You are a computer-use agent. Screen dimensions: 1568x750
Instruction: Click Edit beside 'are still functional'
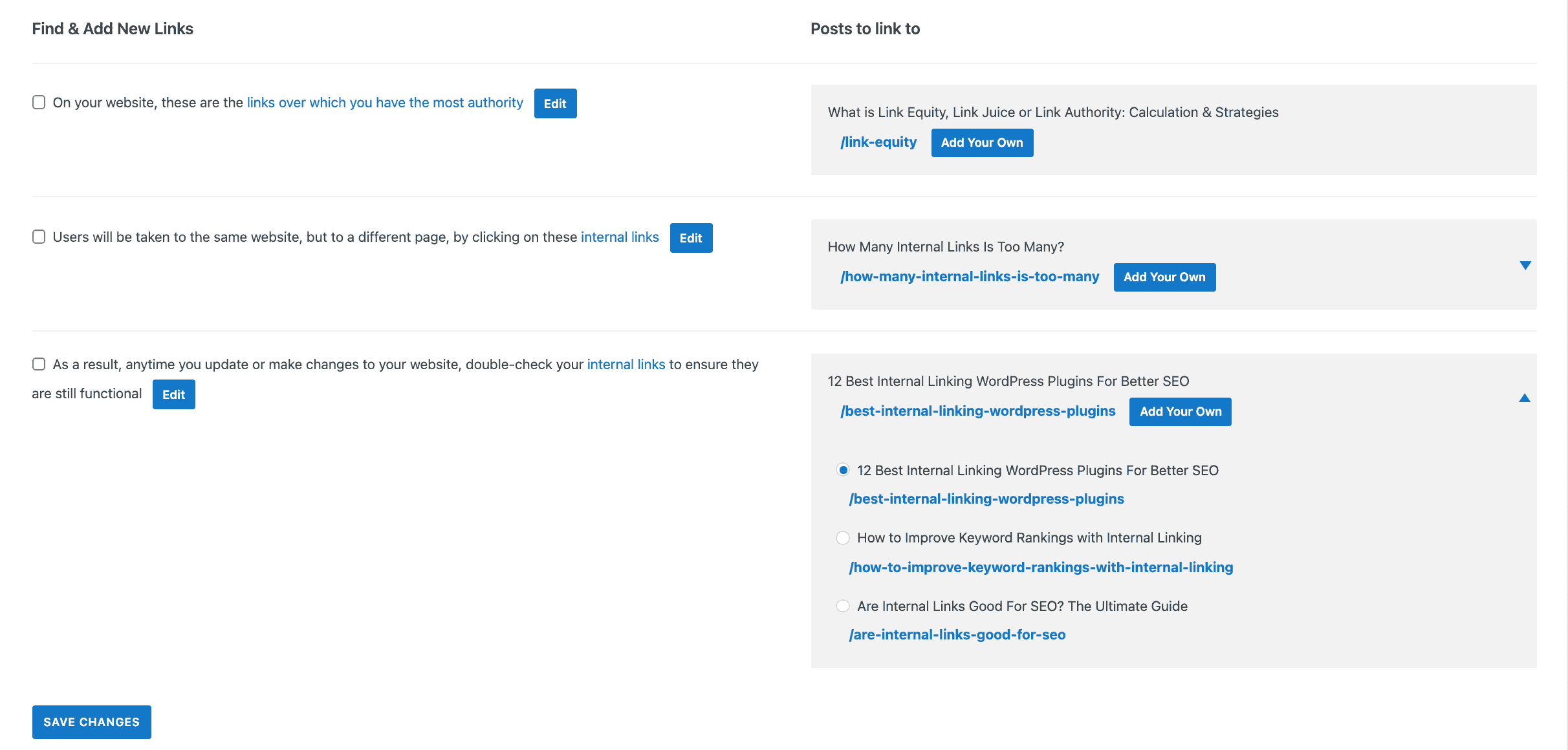(173, 394)
